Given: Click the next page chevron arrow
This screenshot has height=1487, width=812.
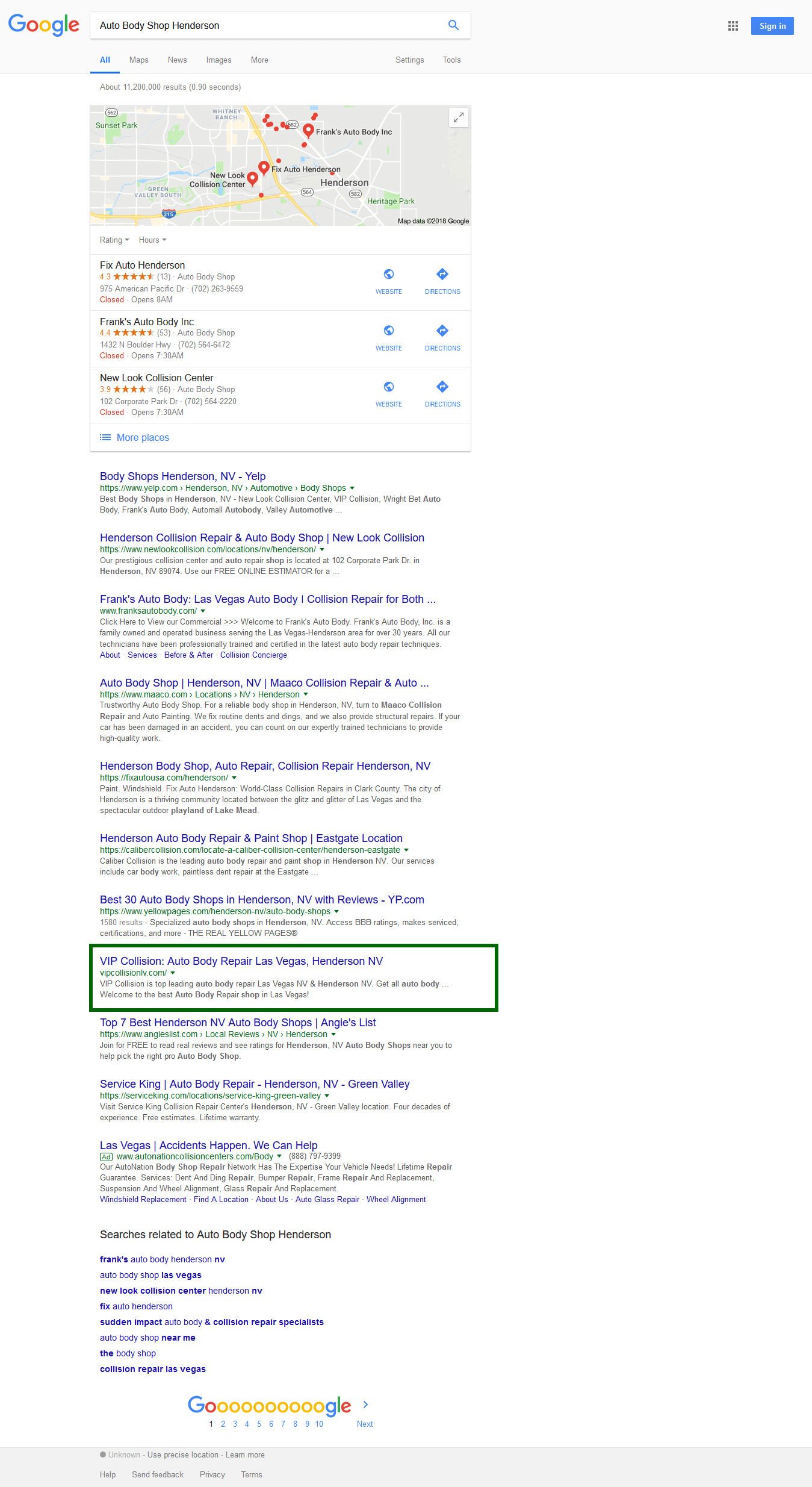Looking at the screenshot, I should pos(365,1404).
